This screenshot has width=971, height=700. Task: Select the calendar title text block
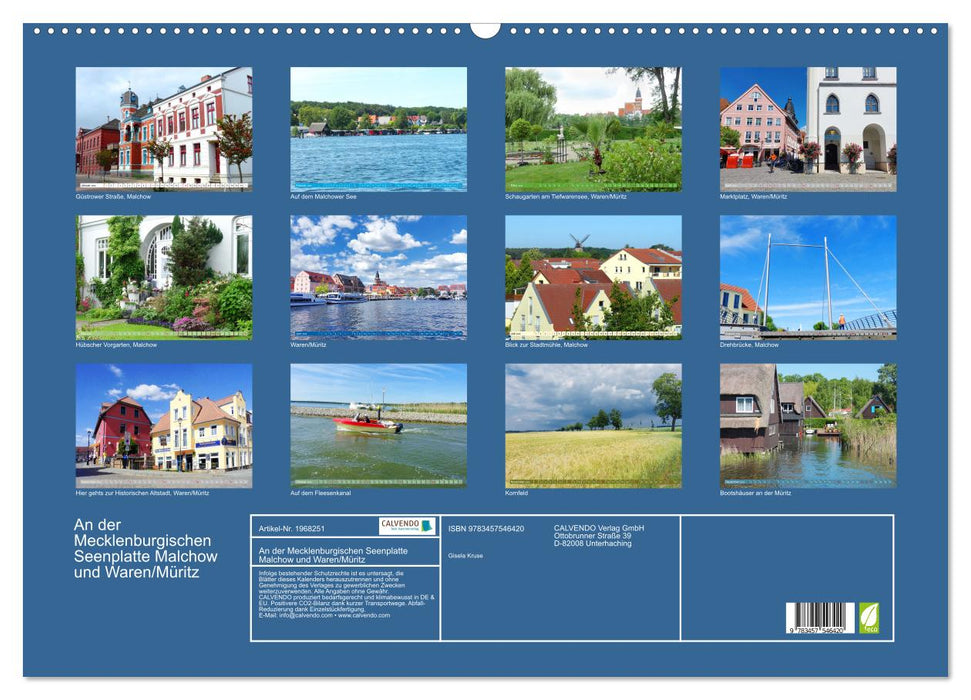(x=140, y=547)
